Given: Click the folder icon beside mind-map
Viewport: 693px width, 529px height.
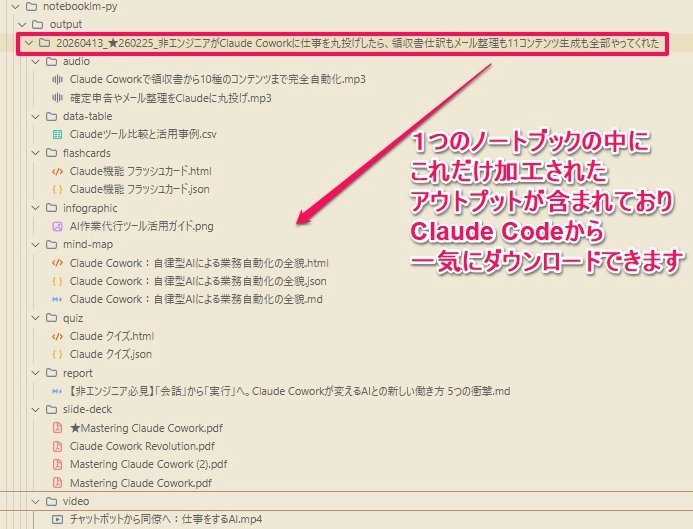Looking at the screenshot, I should (51, 244).
